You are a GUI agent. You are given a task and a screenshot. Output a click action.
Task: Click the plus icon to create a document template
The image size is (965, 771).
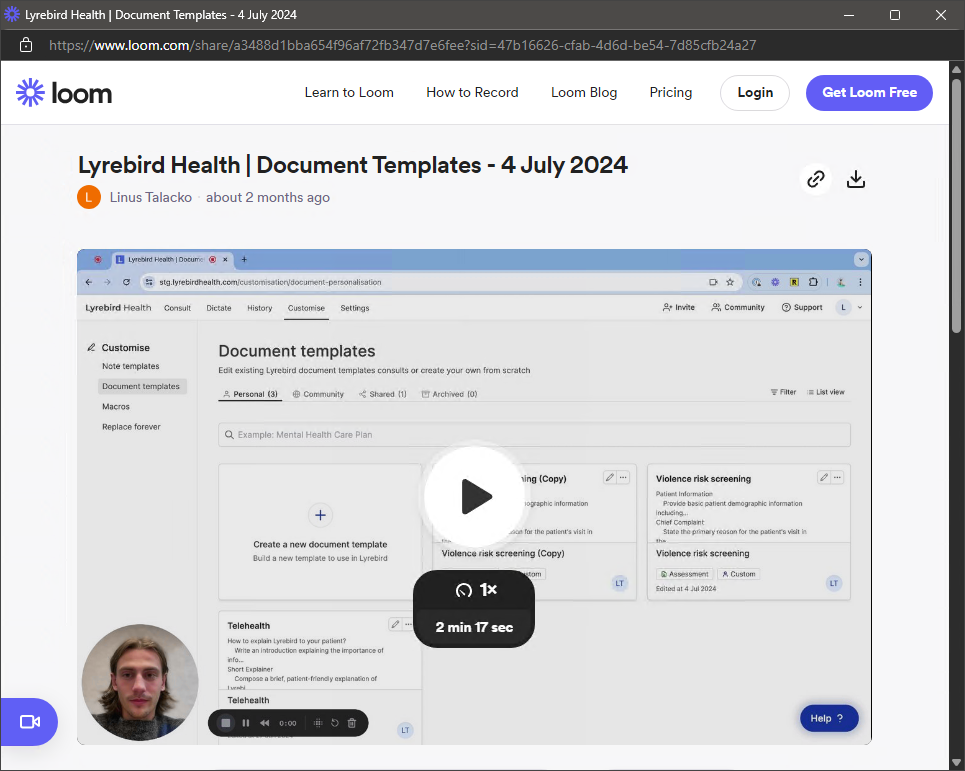(320, 515)
